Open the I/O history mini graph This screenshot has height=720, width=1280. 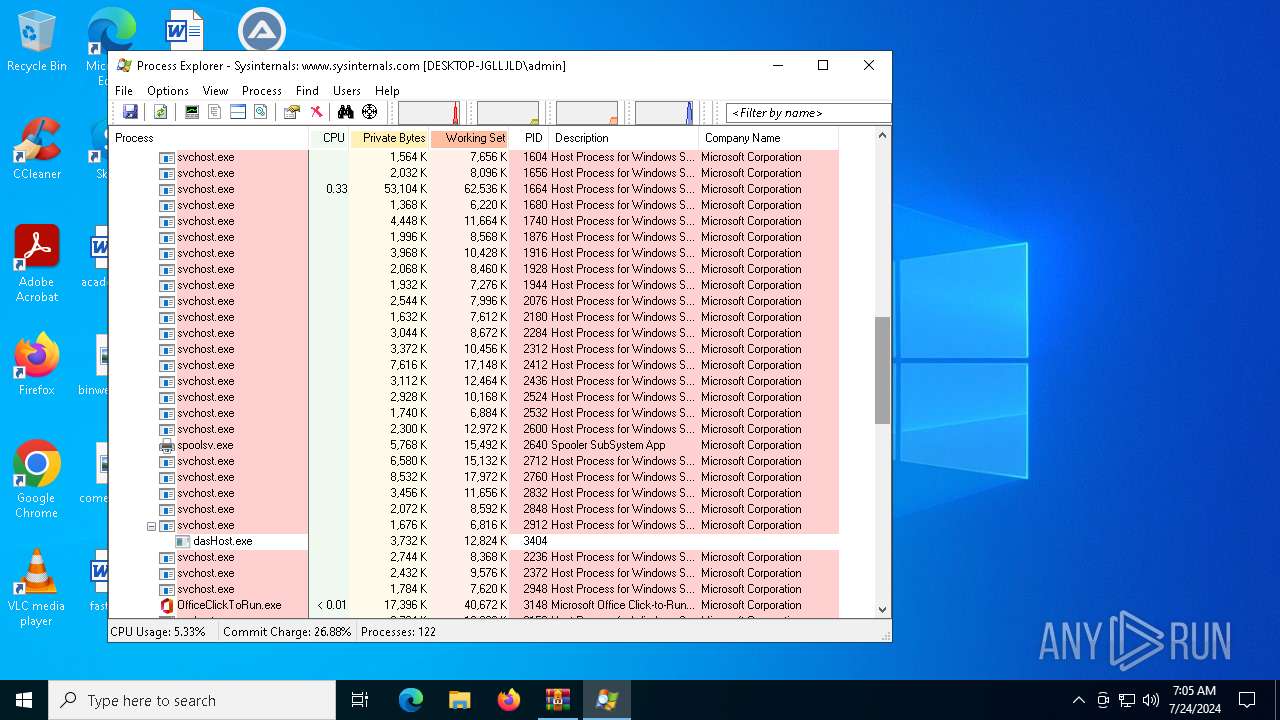click(587, 112)
